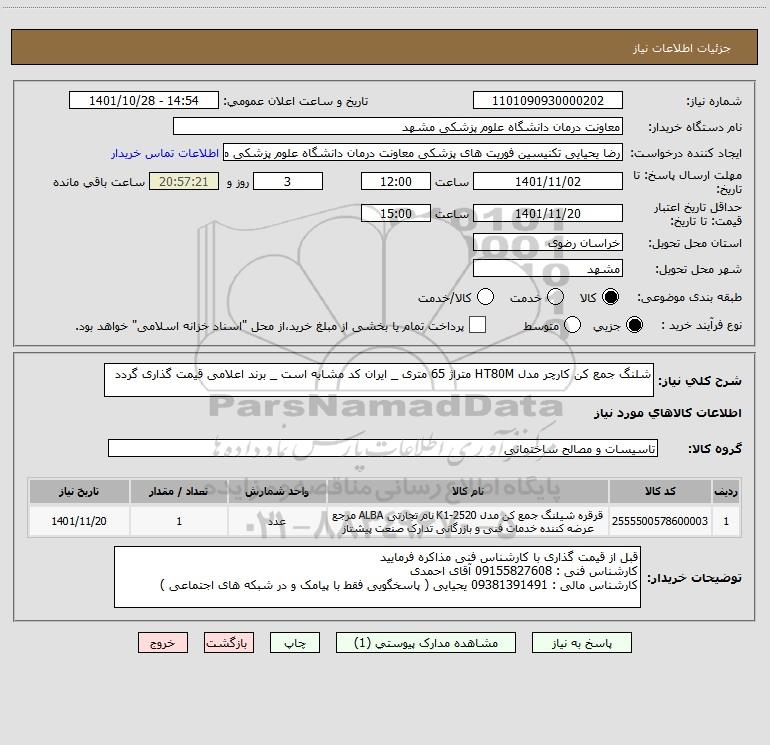Viewport: 770px width, 745px height.
Task: Click the validity time field 15:00
Action: point(396,214)
